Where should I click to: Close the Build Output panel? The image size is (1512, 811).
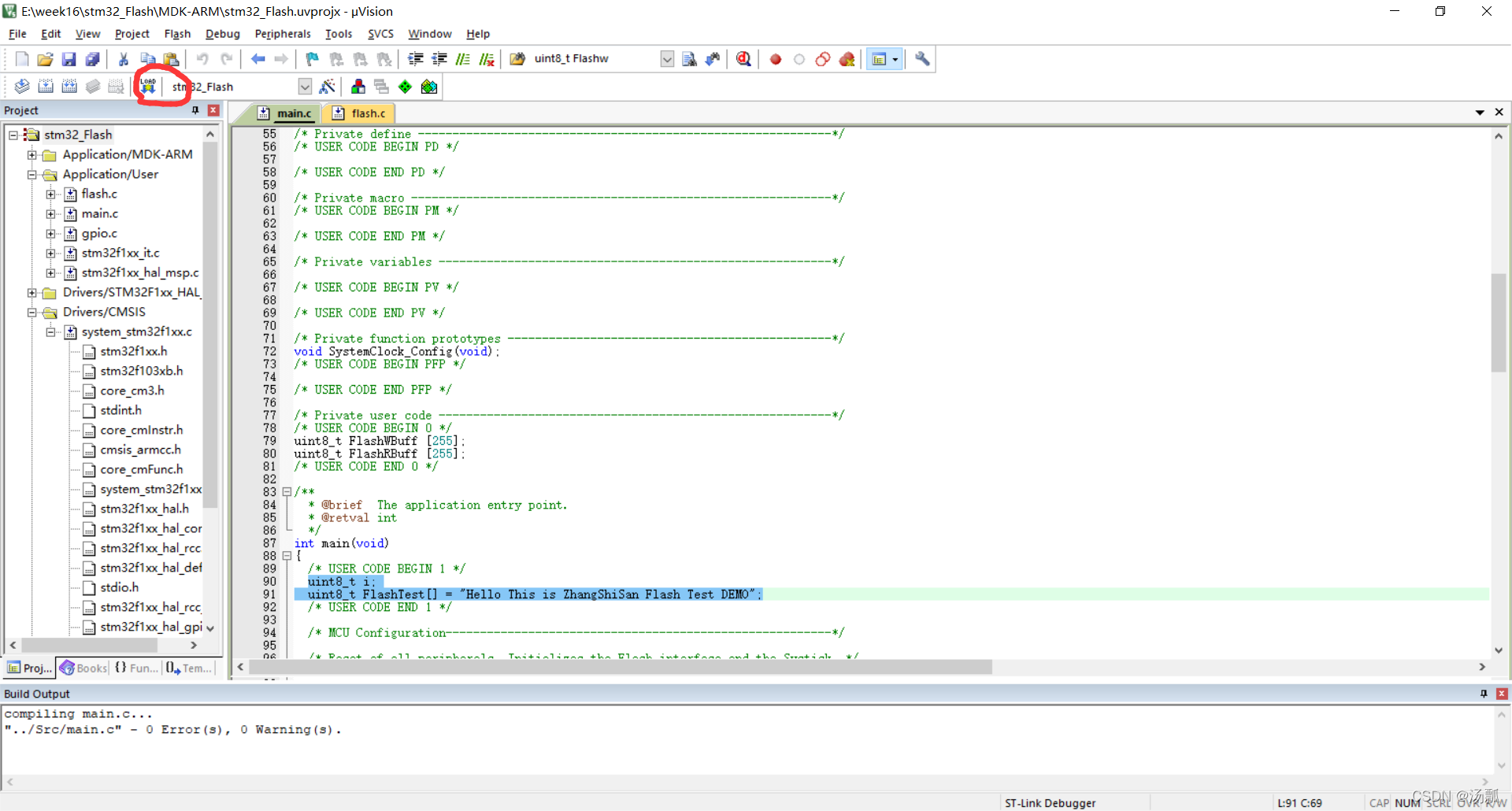pyautogui.click(x=1502, y=694)
